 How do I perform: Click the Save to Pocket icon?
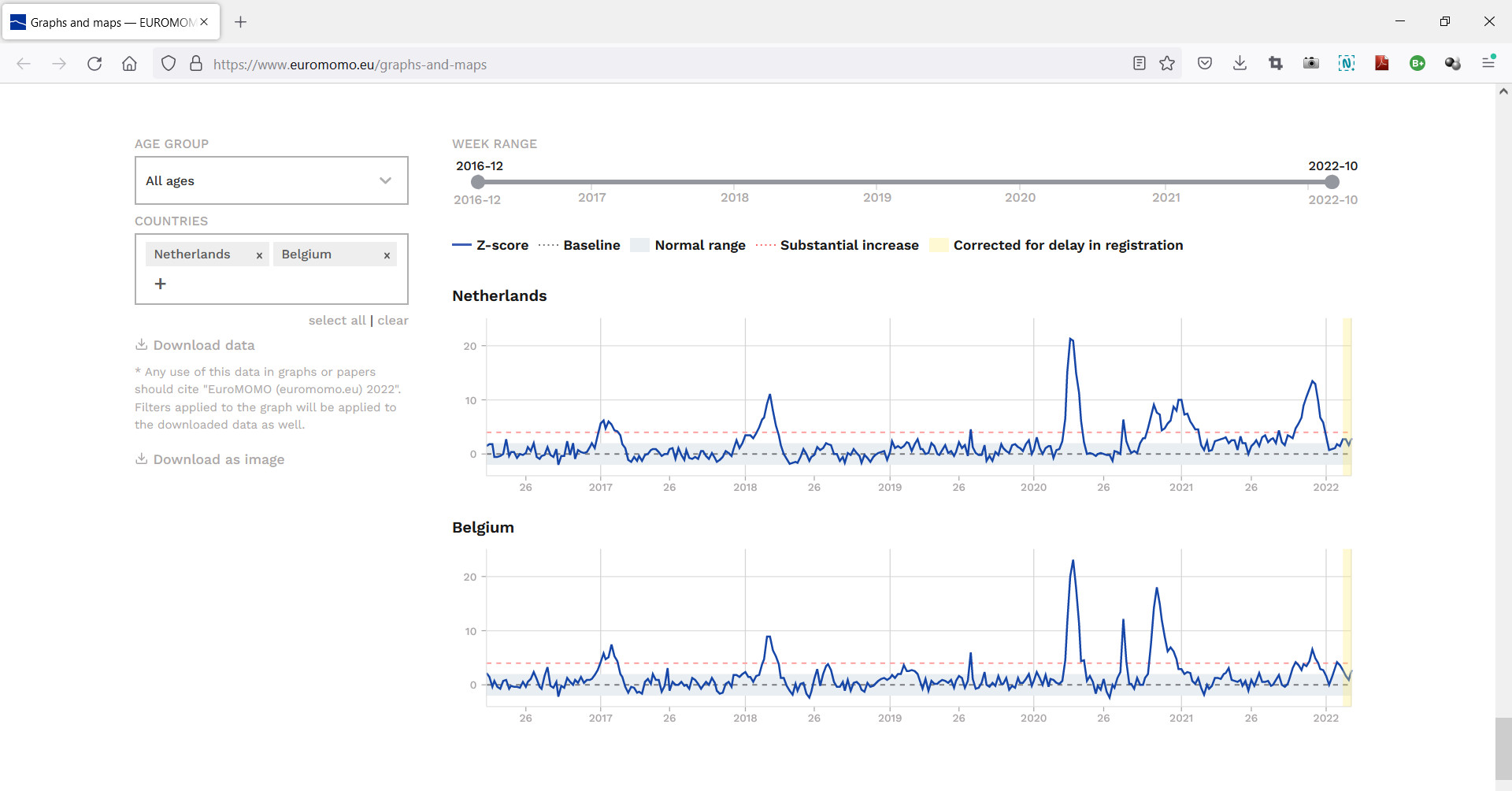(x=1204, y=64)
